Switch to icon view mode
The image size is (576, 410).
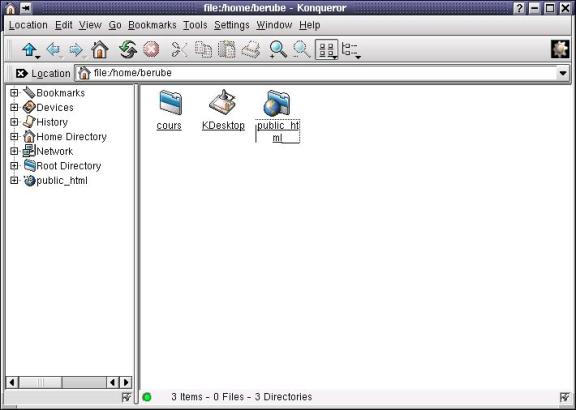[x=327, y=50]
